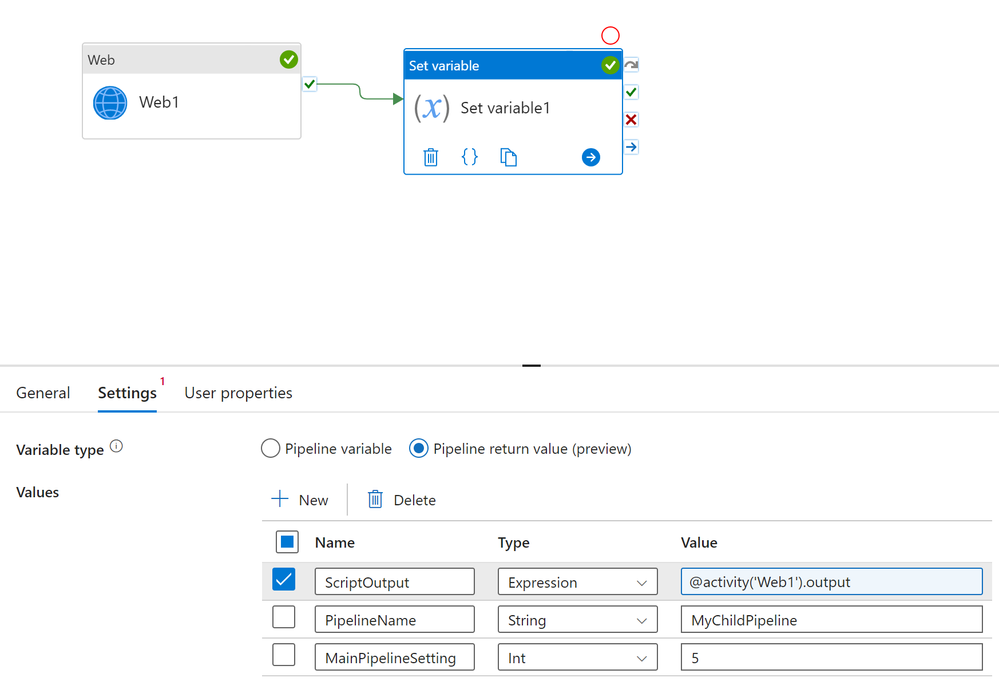Click Set variable1 (x) variable icon
The width and height of the screenshot is (999, 685).
click(431, 107)
